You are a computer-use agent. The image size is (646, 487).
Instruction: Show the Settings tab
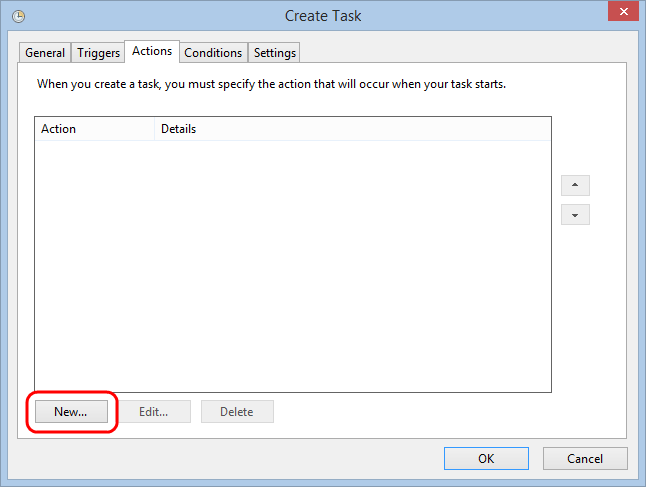point(274,53)
